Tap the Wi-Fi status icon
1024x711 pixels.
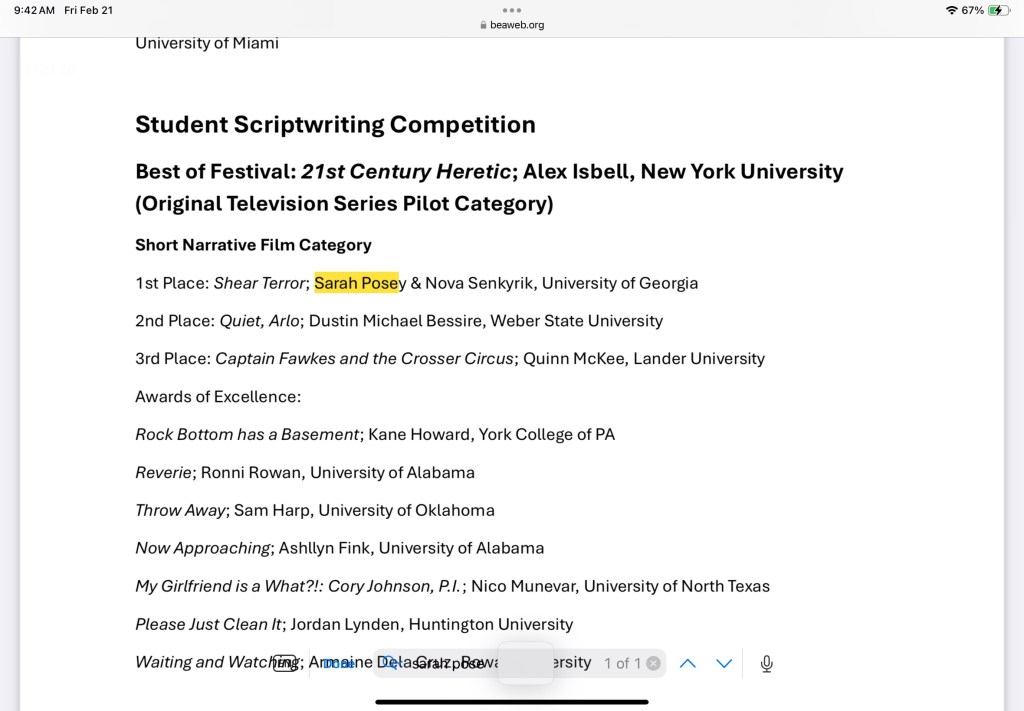(x=950, y=10)
